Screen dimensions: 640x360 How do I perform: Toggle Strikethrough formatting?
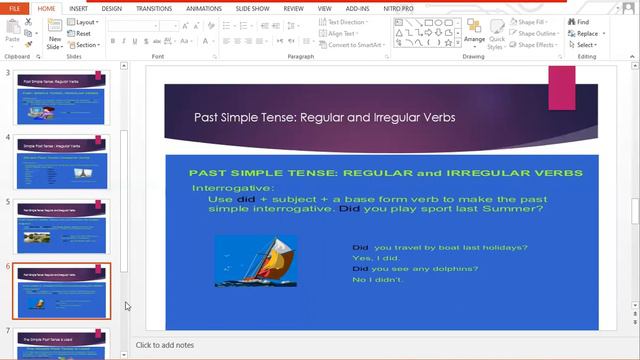click(157, 41)
